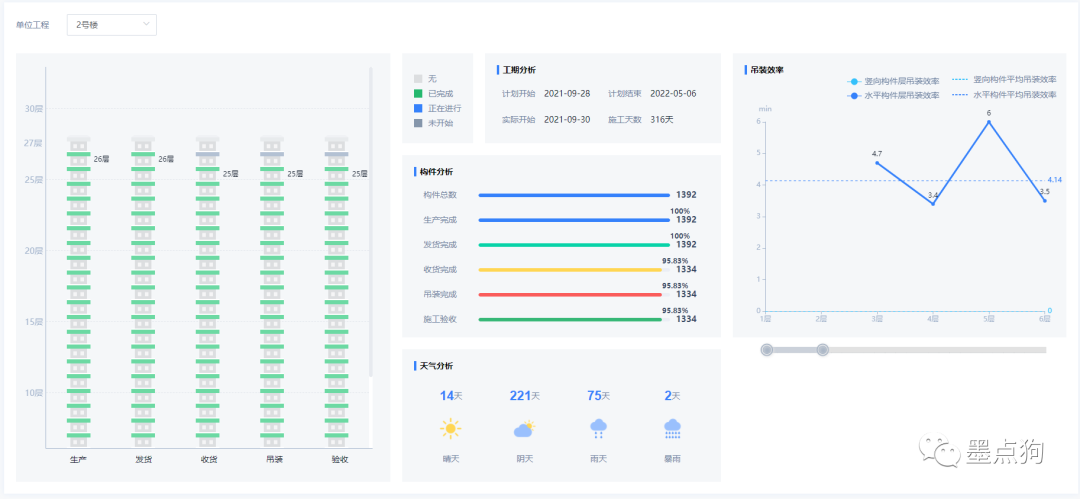Click the left handle of chart range slider
The height and width of the screenshot is (499, 1080).
click(x=767, y=349)
